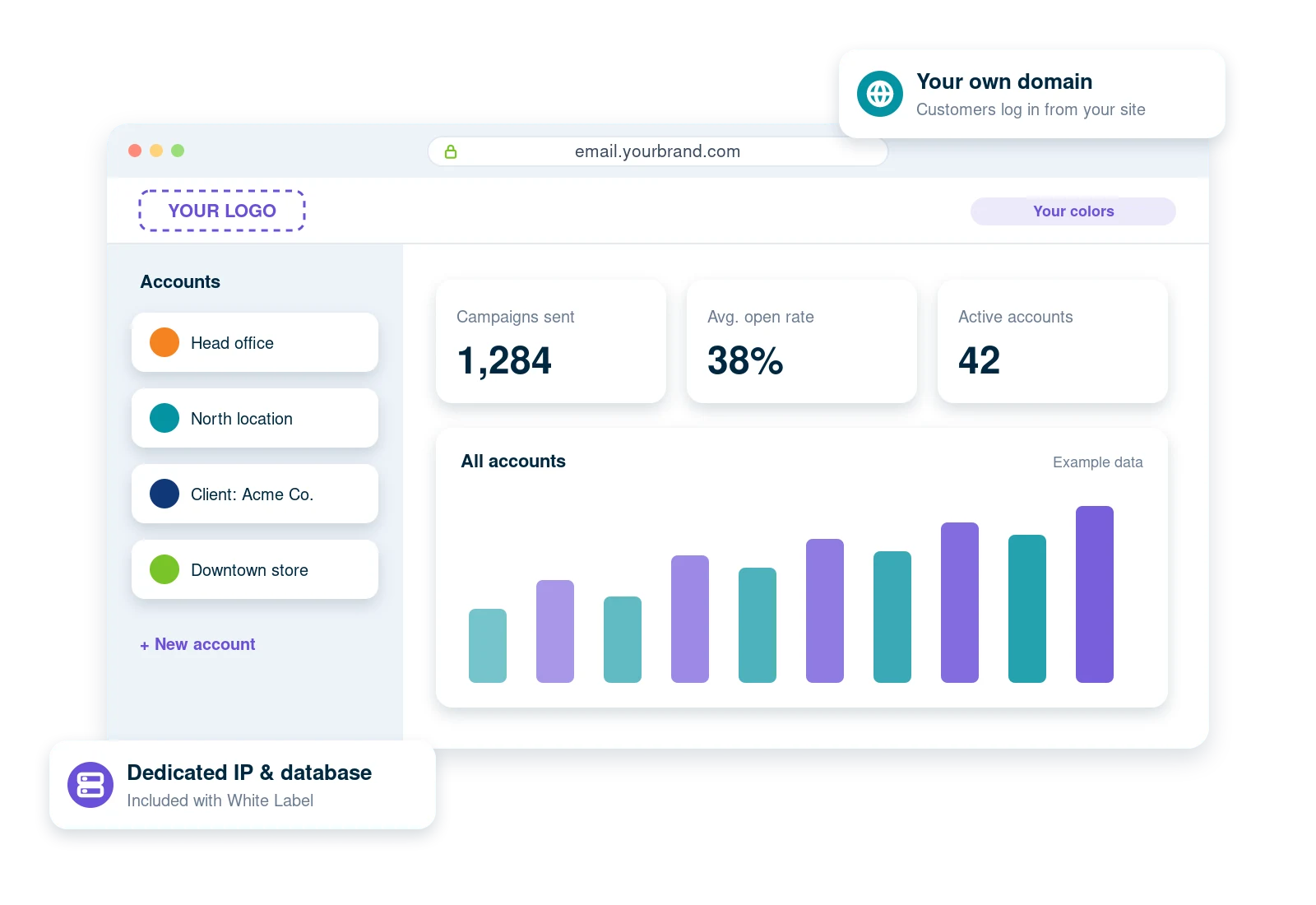Screen dimensions: 1316x905
Task: Click the Example data label
Action: (x=1098, y=462)
